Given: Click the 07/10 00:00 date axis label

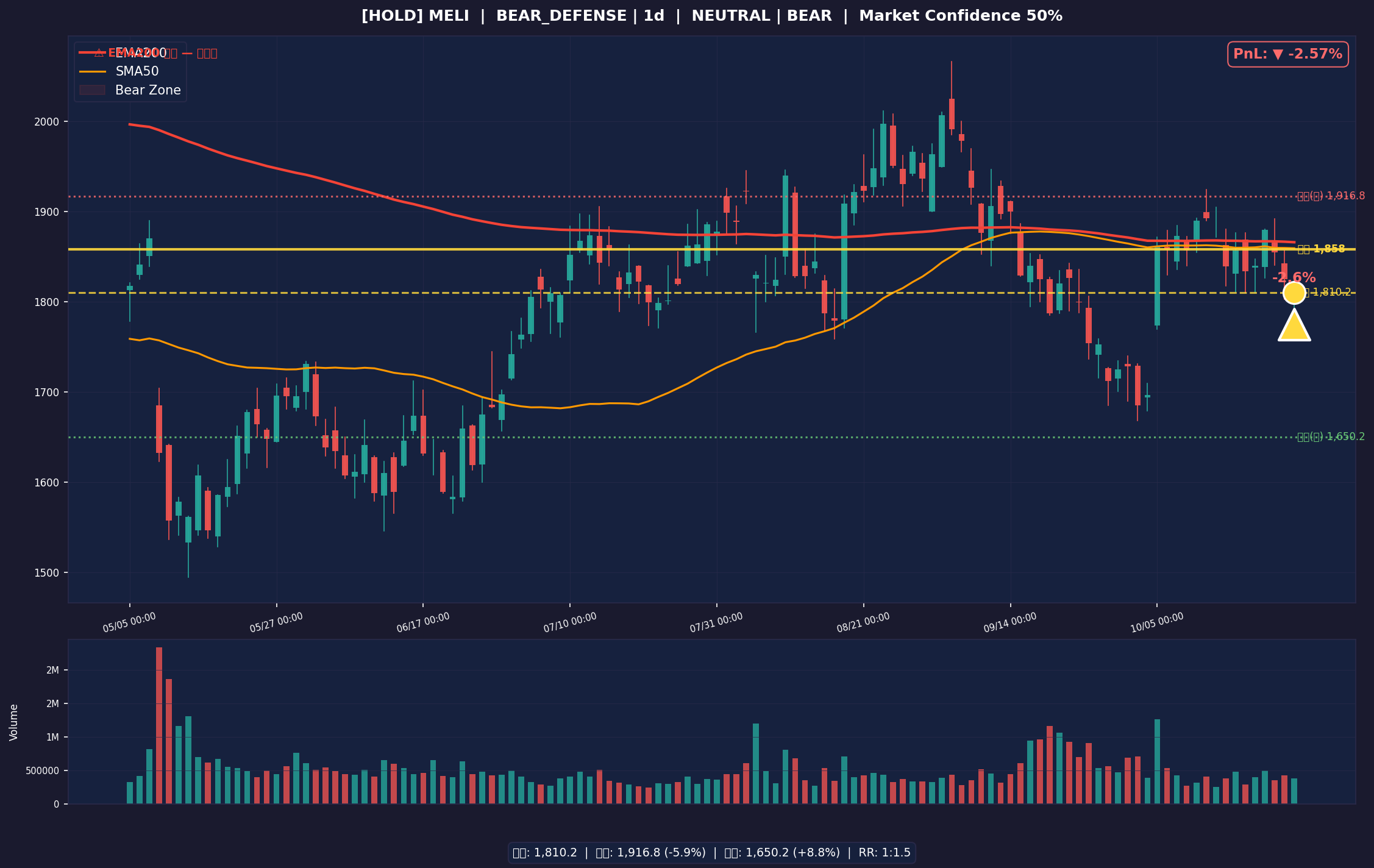Looking at the screenshot, I should point(570,623).
